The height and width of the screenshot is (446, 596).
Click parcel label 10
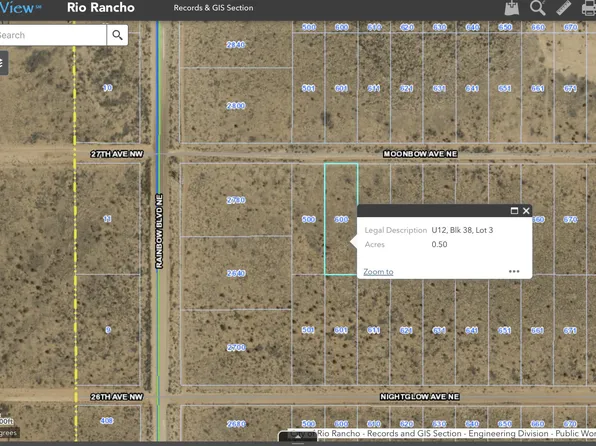[108, 88]
